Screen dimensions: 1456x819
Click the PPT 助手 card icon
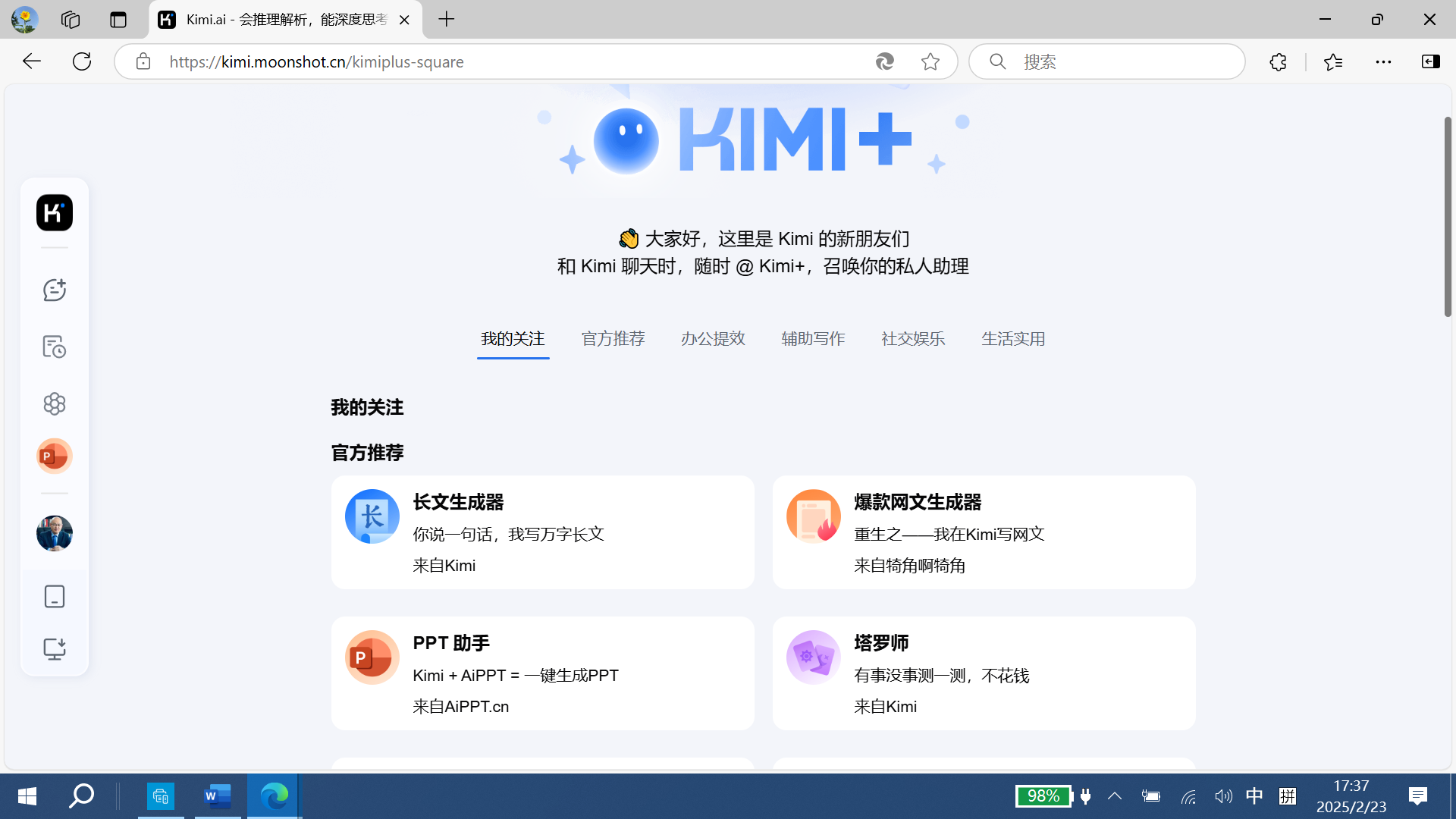click(x=372, y=657)
